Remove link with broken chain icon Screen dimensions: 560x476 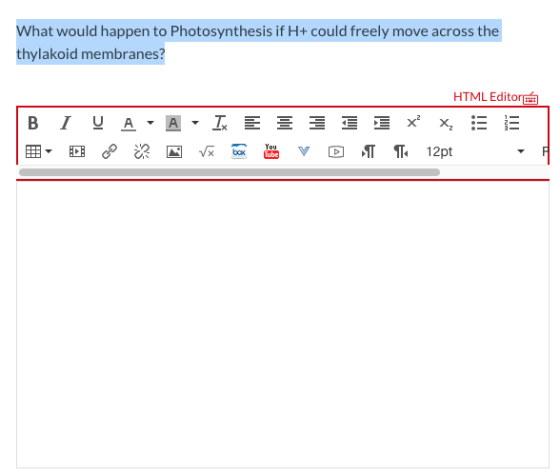coord(142,152)
